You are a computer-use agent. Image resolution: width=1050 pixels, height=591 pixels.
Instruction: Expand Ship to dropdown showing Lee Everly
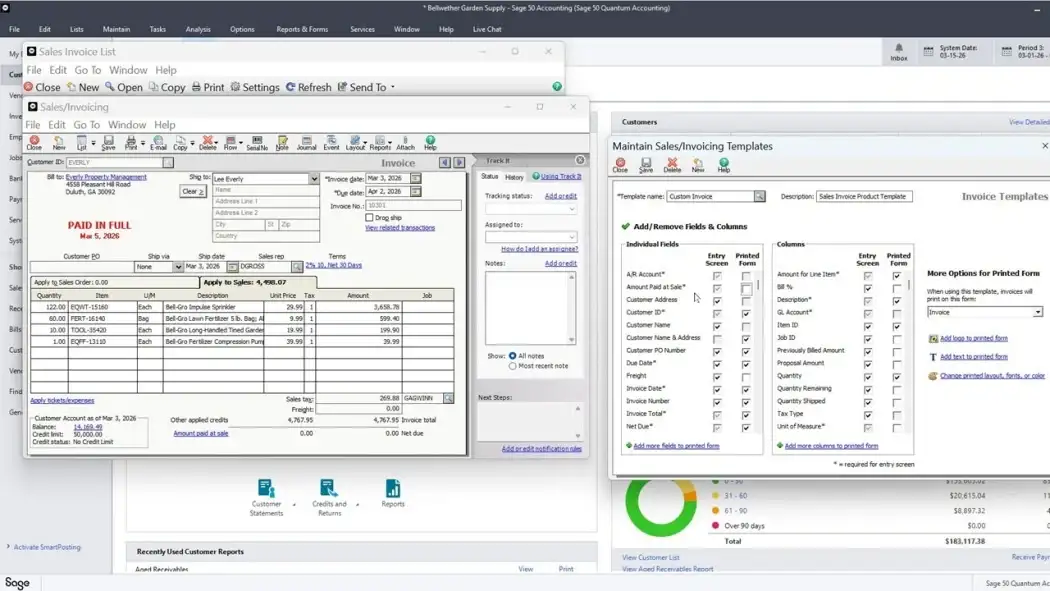coord(313,179)
